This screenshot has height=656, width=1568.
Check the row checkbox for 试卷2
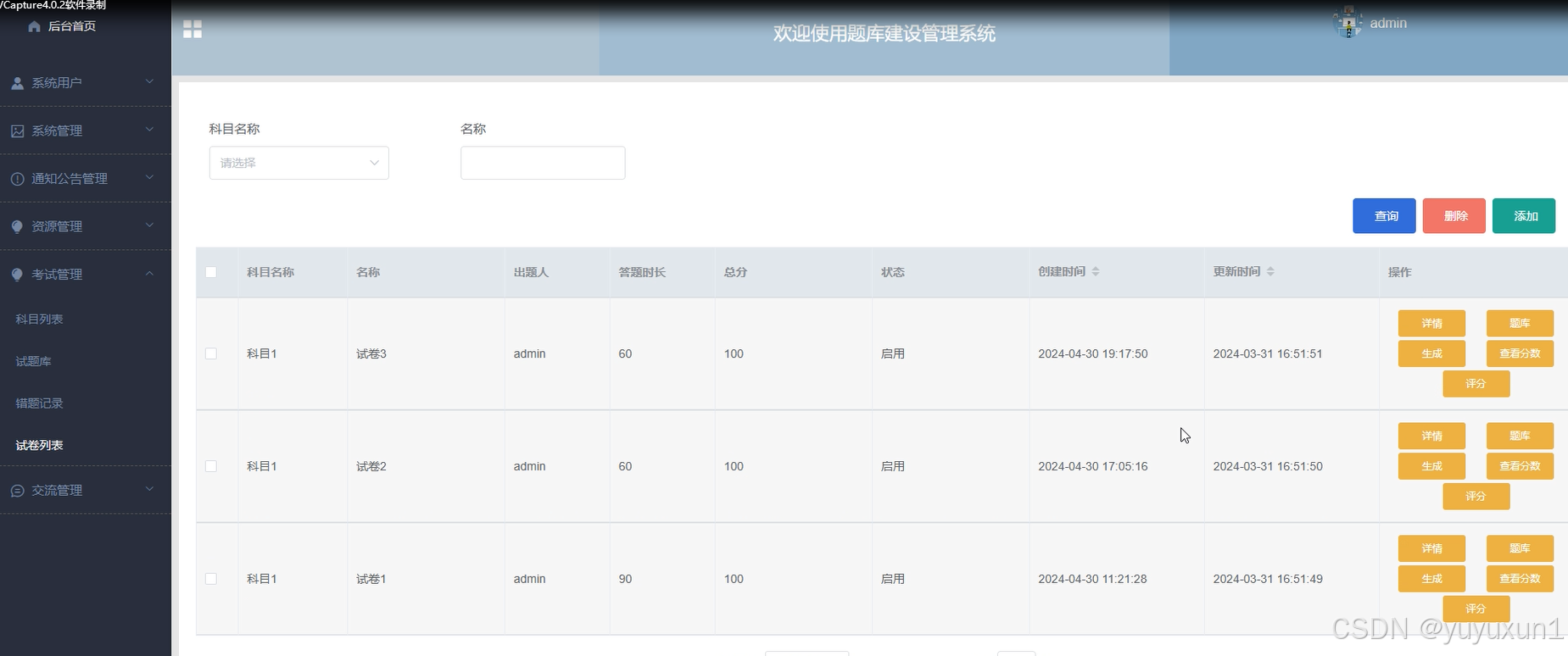click(211, 466)
